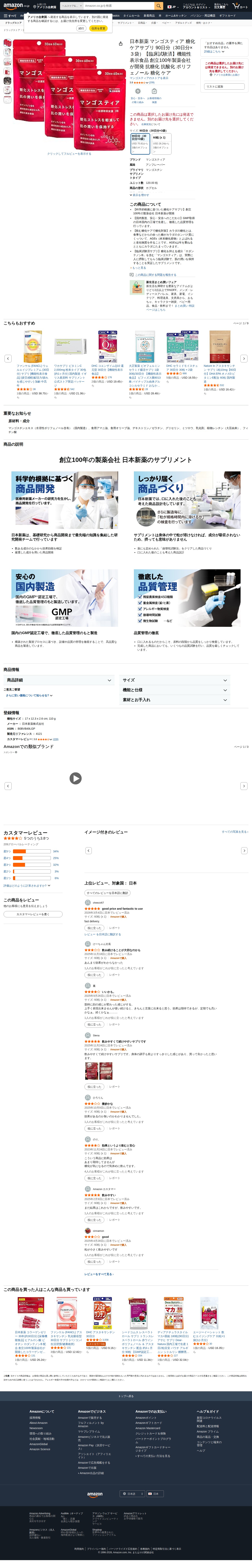This screenshot has width=252, height=1568.
Task: Expand the 商品詳細 section
Action: [59, 680]
